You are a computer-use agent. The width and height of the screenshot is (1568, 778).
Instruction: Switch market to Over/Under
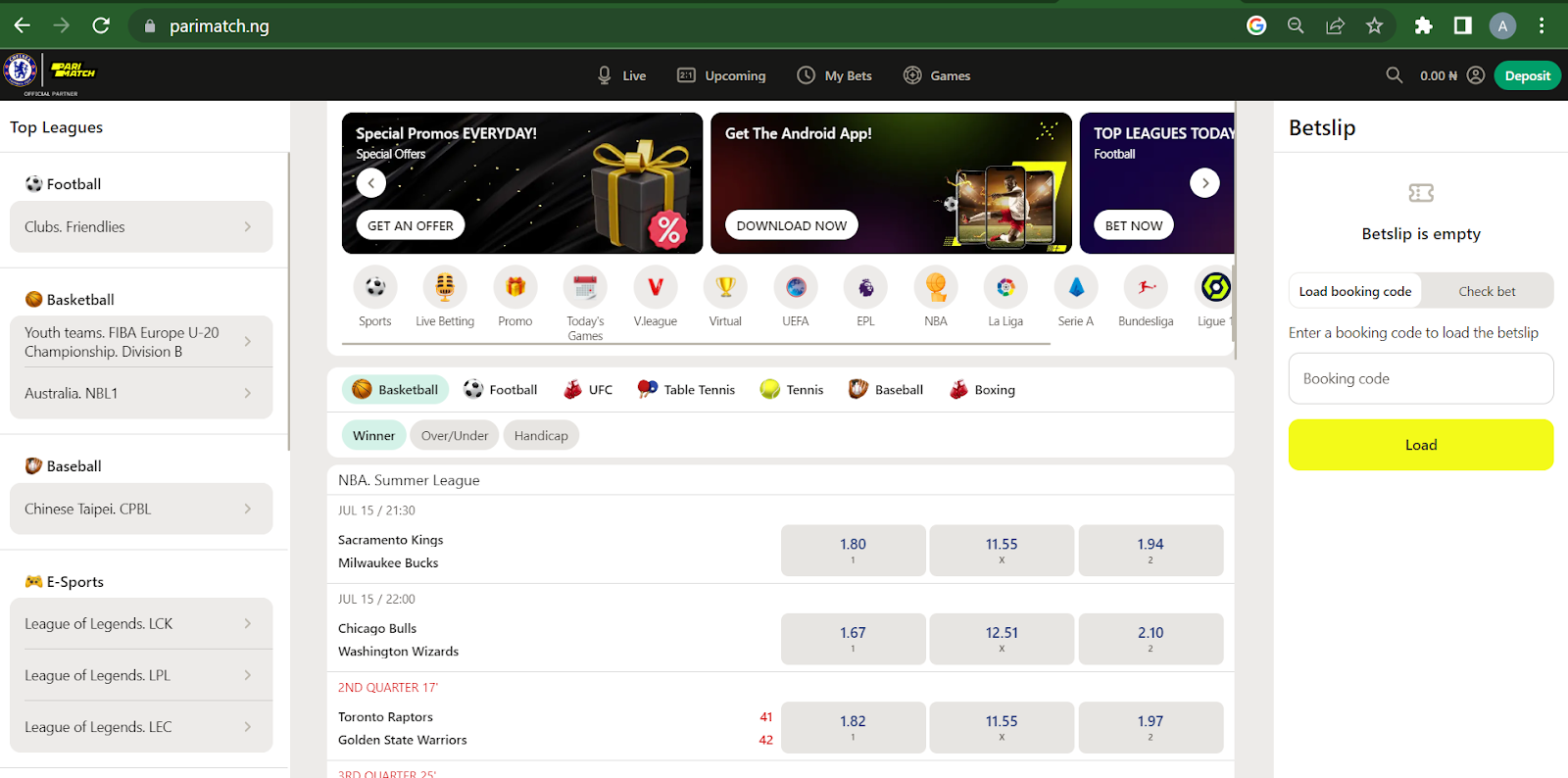coord(455,435)
